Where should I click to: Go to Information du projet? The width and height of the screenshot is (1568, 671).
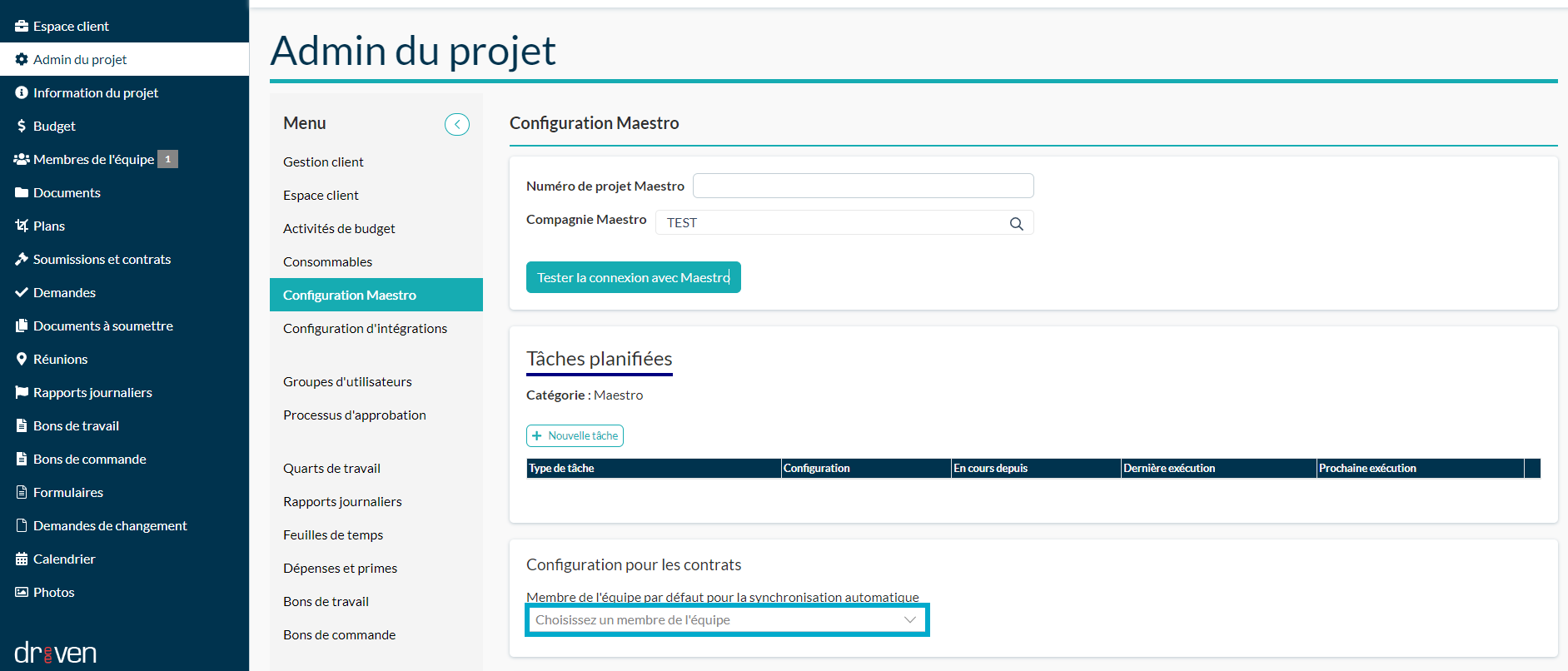pos(124,92)
